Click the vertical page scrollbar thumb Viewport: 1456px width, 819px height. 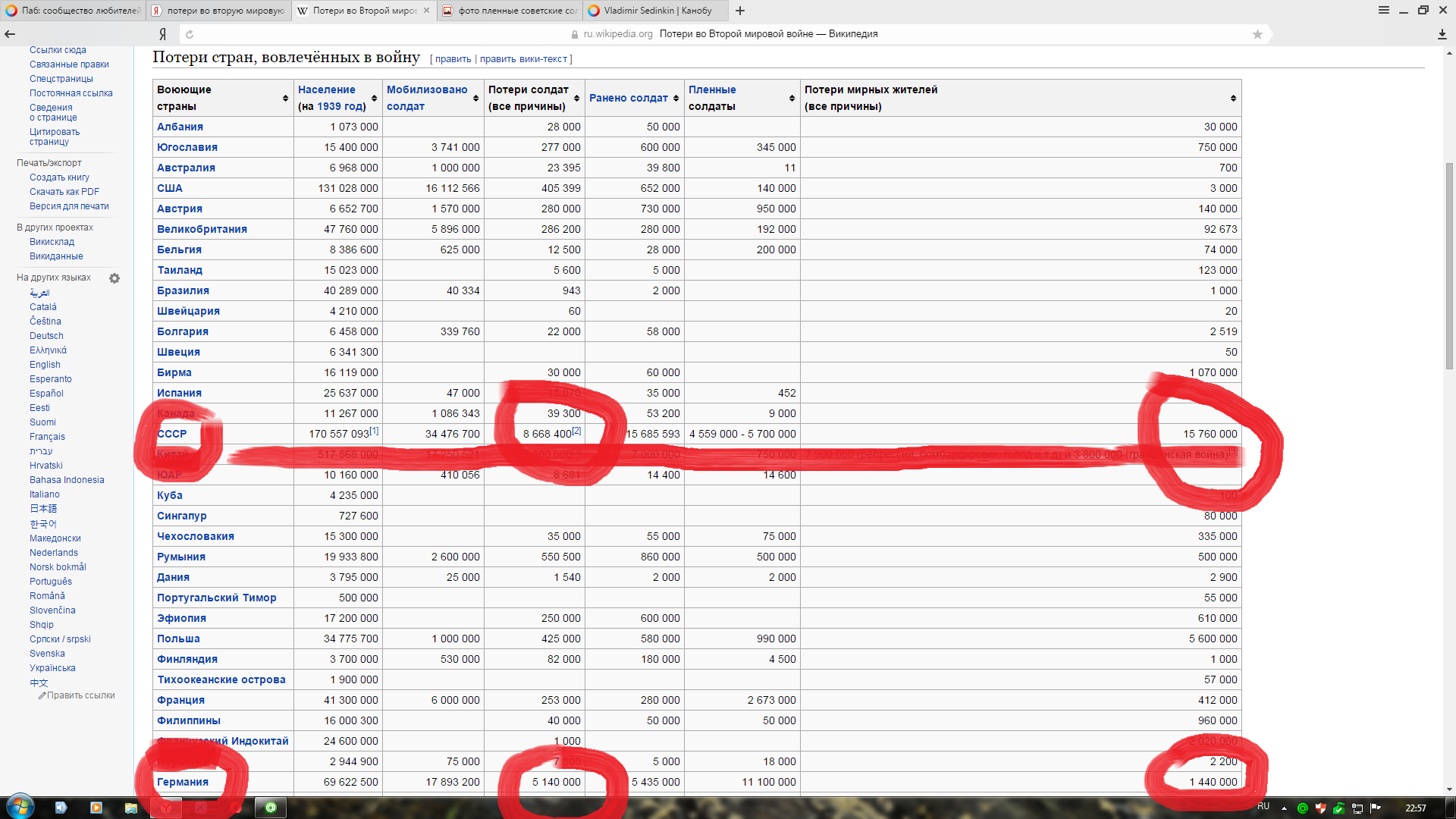[x=1449, y=265]
